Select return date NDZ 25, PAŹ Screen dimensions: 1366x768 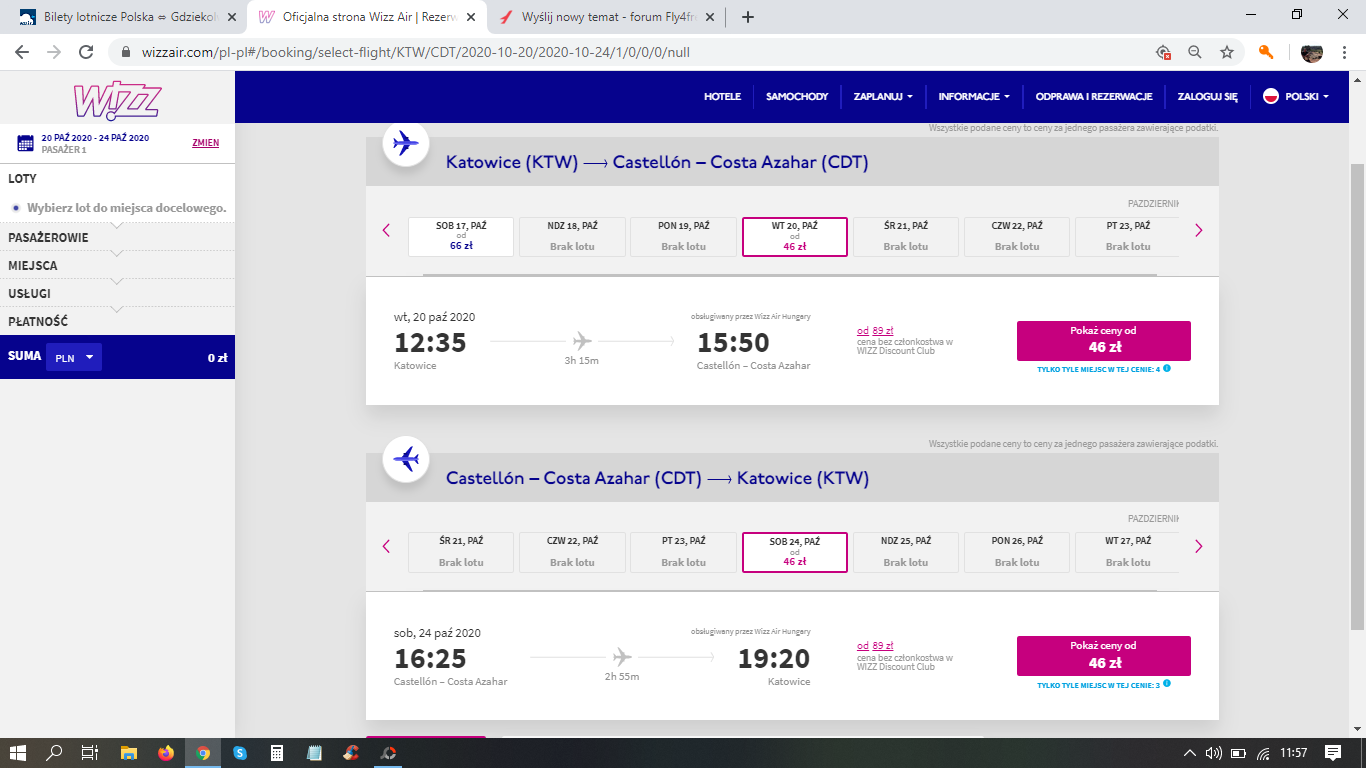[x=906, y=552]
